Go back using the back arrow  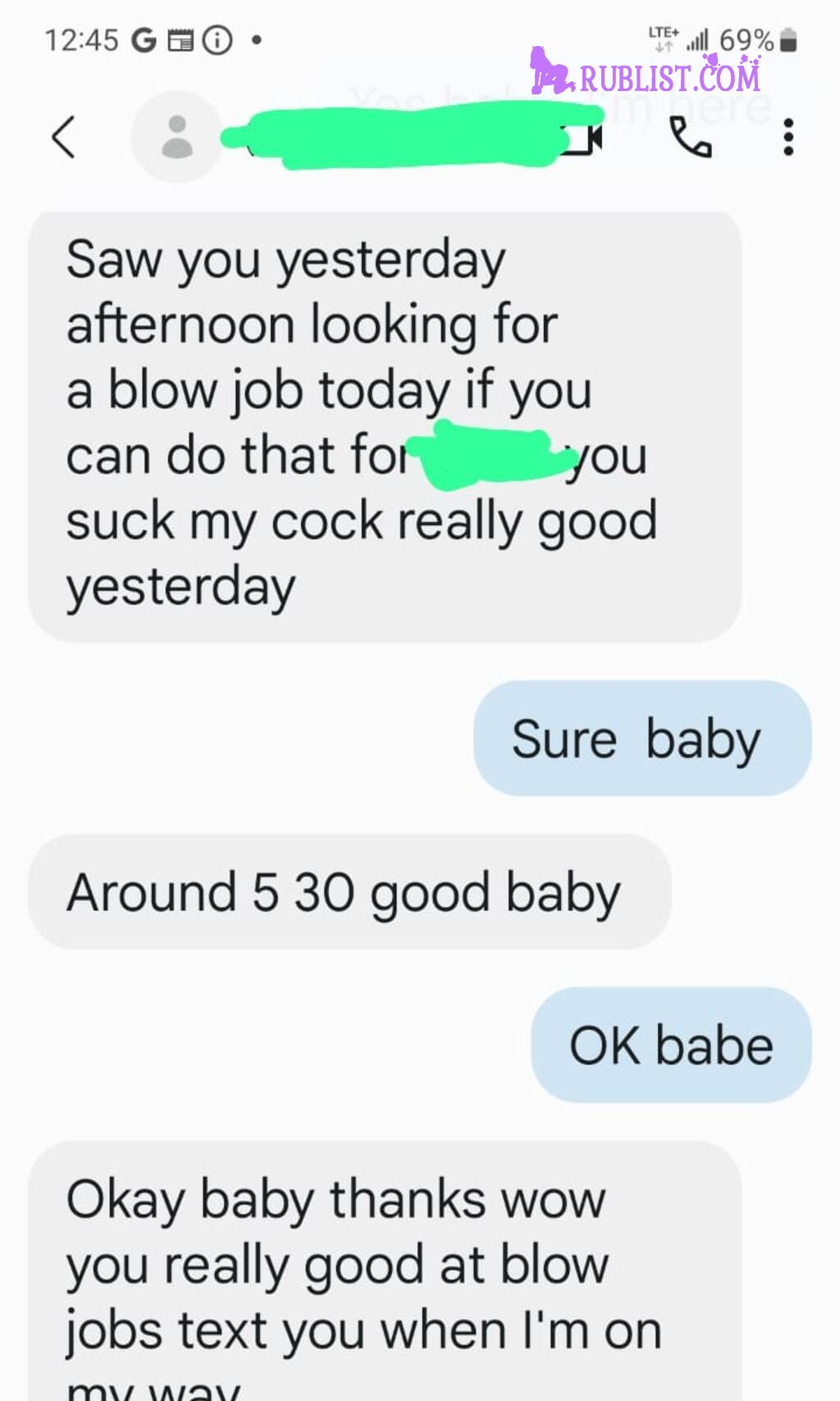click(64, 136)
